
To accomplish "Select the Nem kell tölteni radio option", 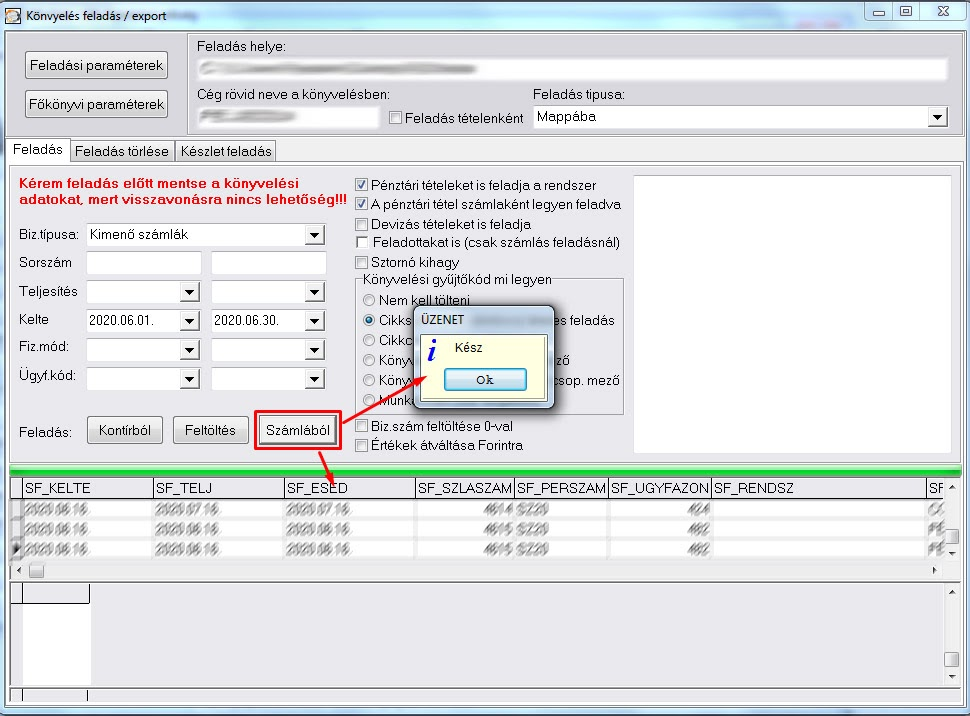I will [x=369, y=300].
